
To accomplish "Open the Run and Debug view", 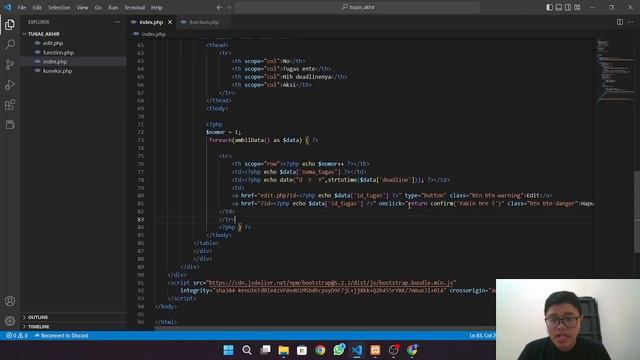I will (10, 84).
